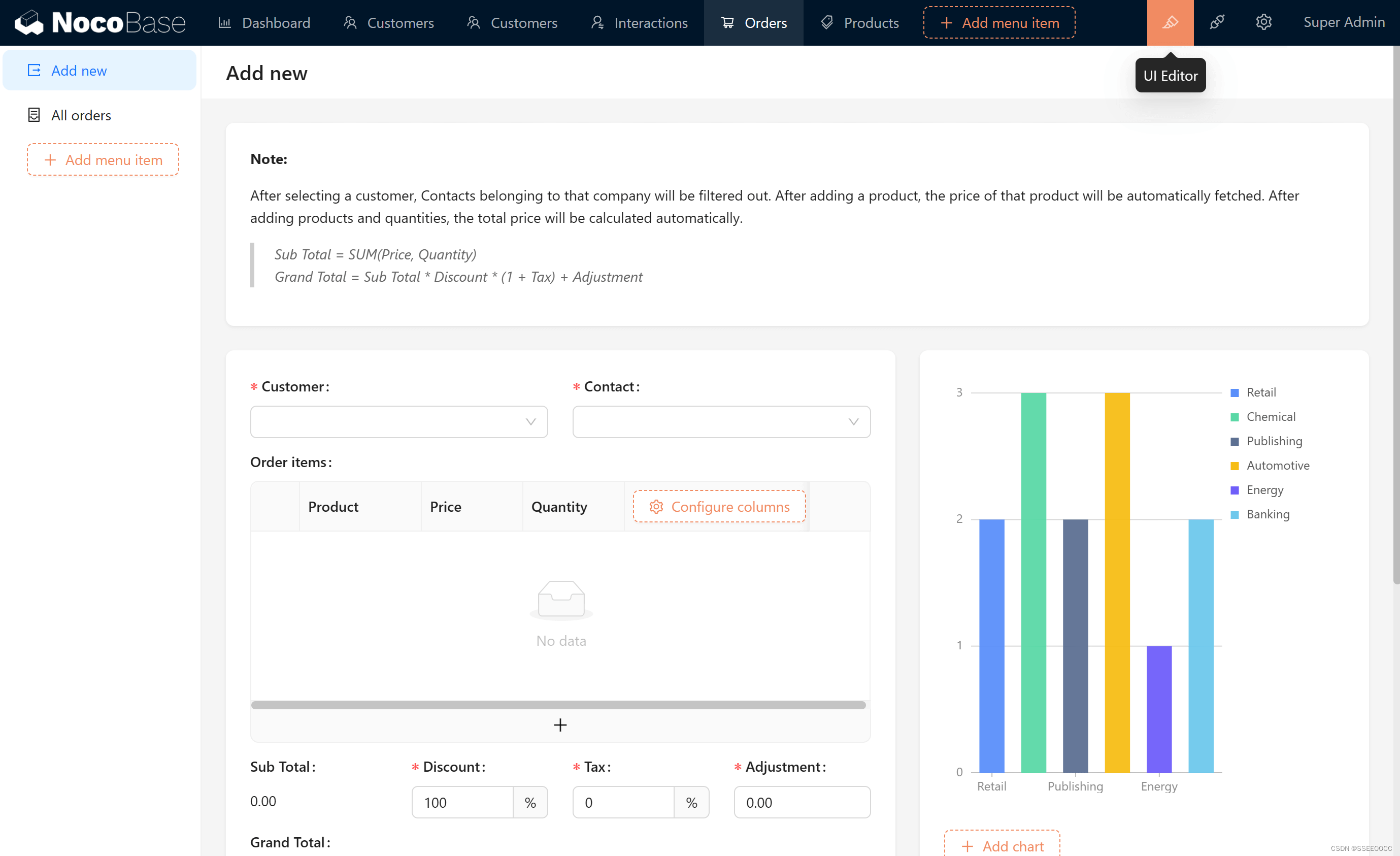
Task: Select All orders in sidebar
Action: pyautogui.click(x=81, y=115)
